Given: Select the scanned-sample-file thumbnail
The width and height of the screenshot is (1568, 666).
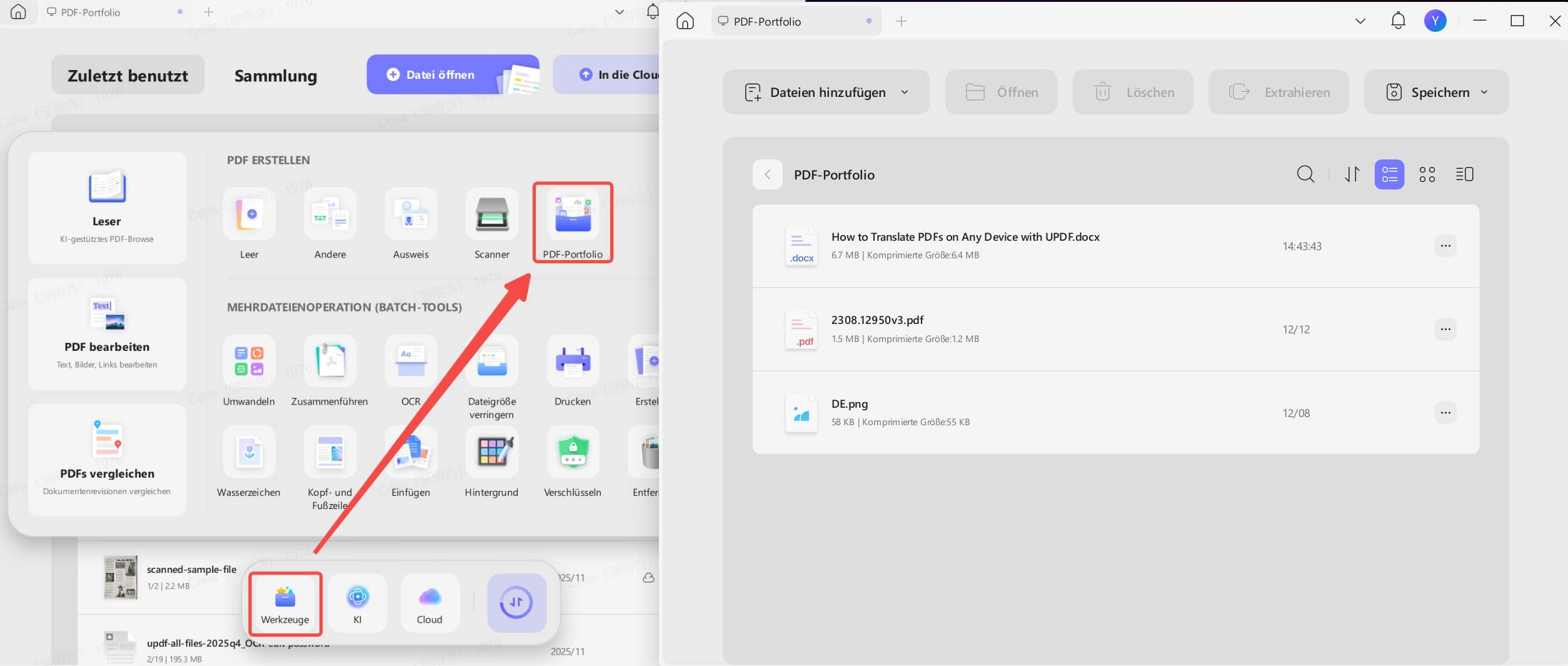Looking at the screenshot, I should pyautogui.click(x=121, y=577).
